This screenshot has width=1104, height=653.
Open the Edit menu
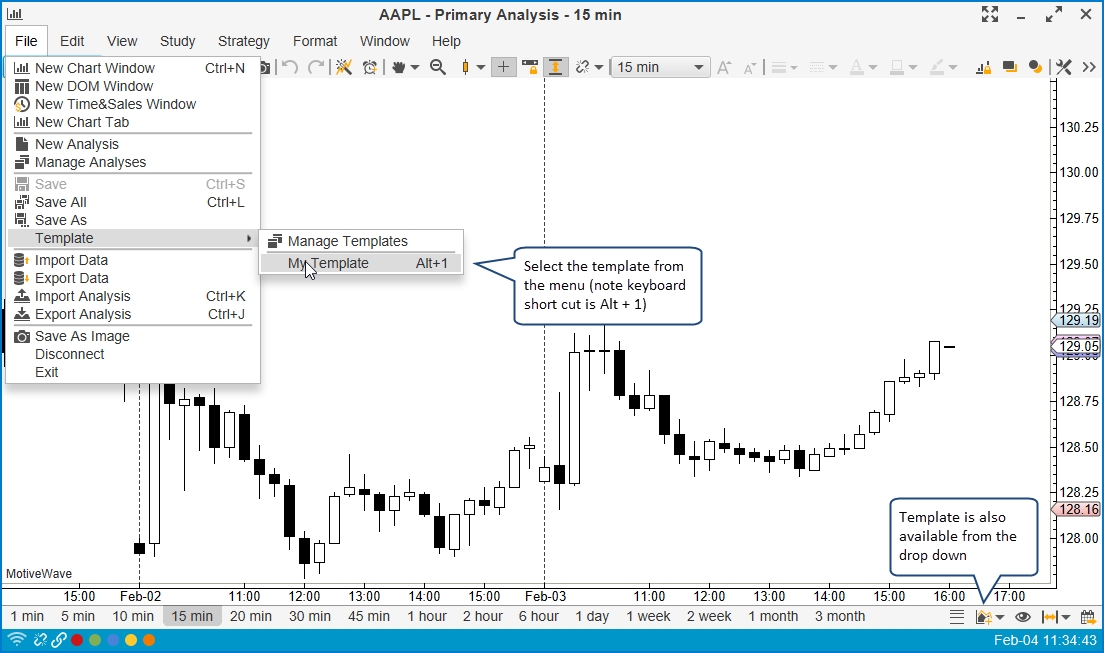(x=72, y=41)
